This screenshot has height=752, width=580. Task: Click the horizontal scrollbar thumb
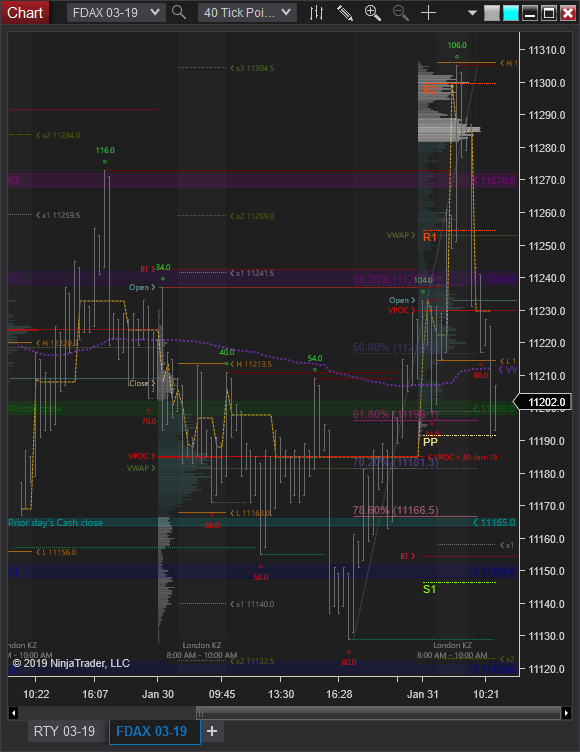pos(378,713)
